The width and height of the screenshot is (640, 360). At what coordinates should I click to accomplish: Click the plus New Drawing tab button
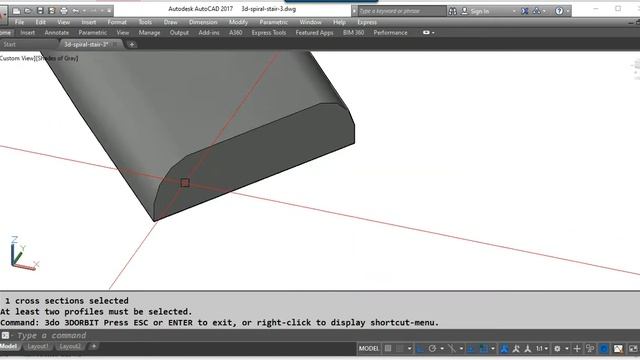coord(132,44)
